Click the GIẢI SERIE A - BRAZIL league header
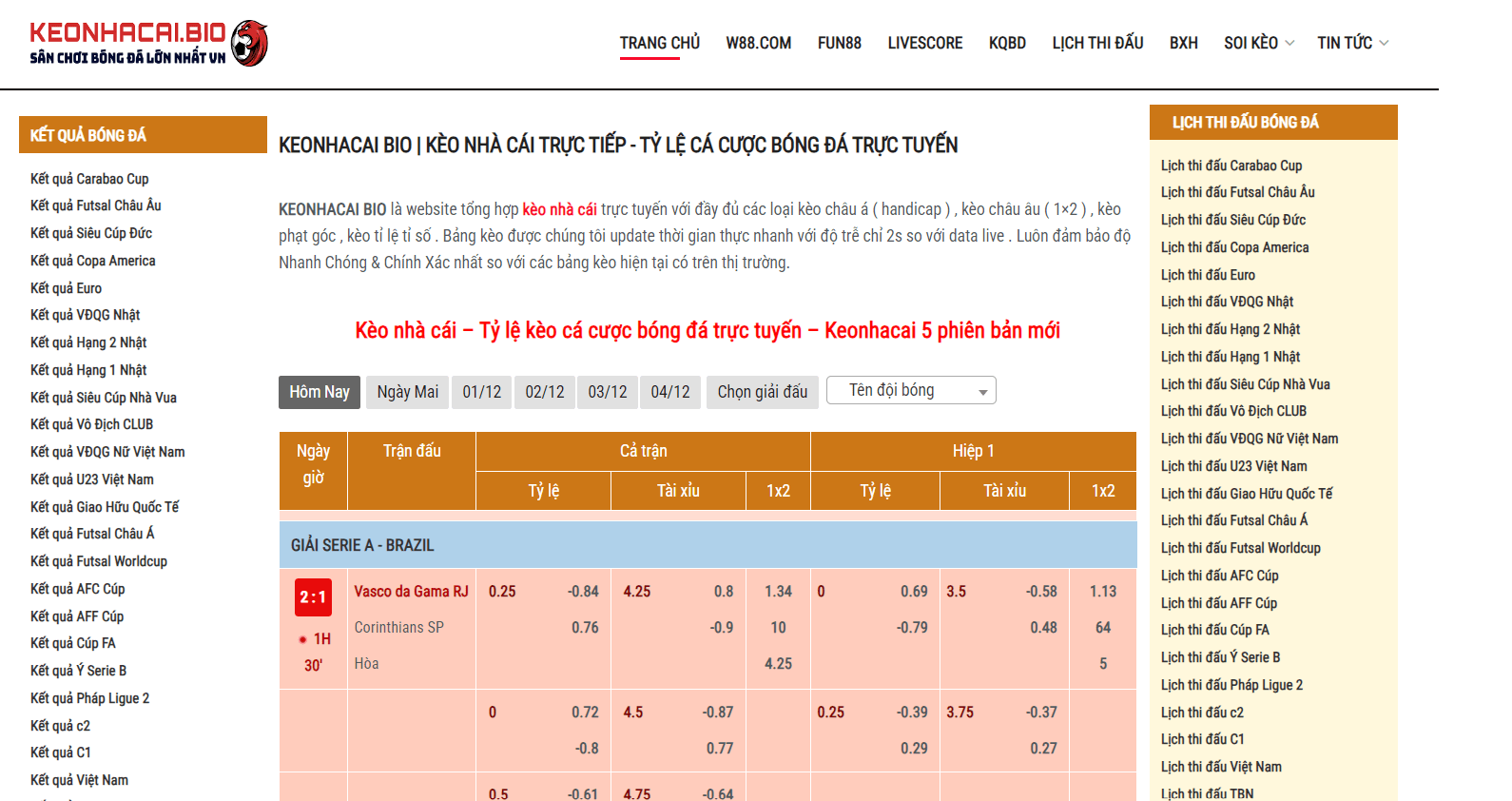 tap(708, 545)
